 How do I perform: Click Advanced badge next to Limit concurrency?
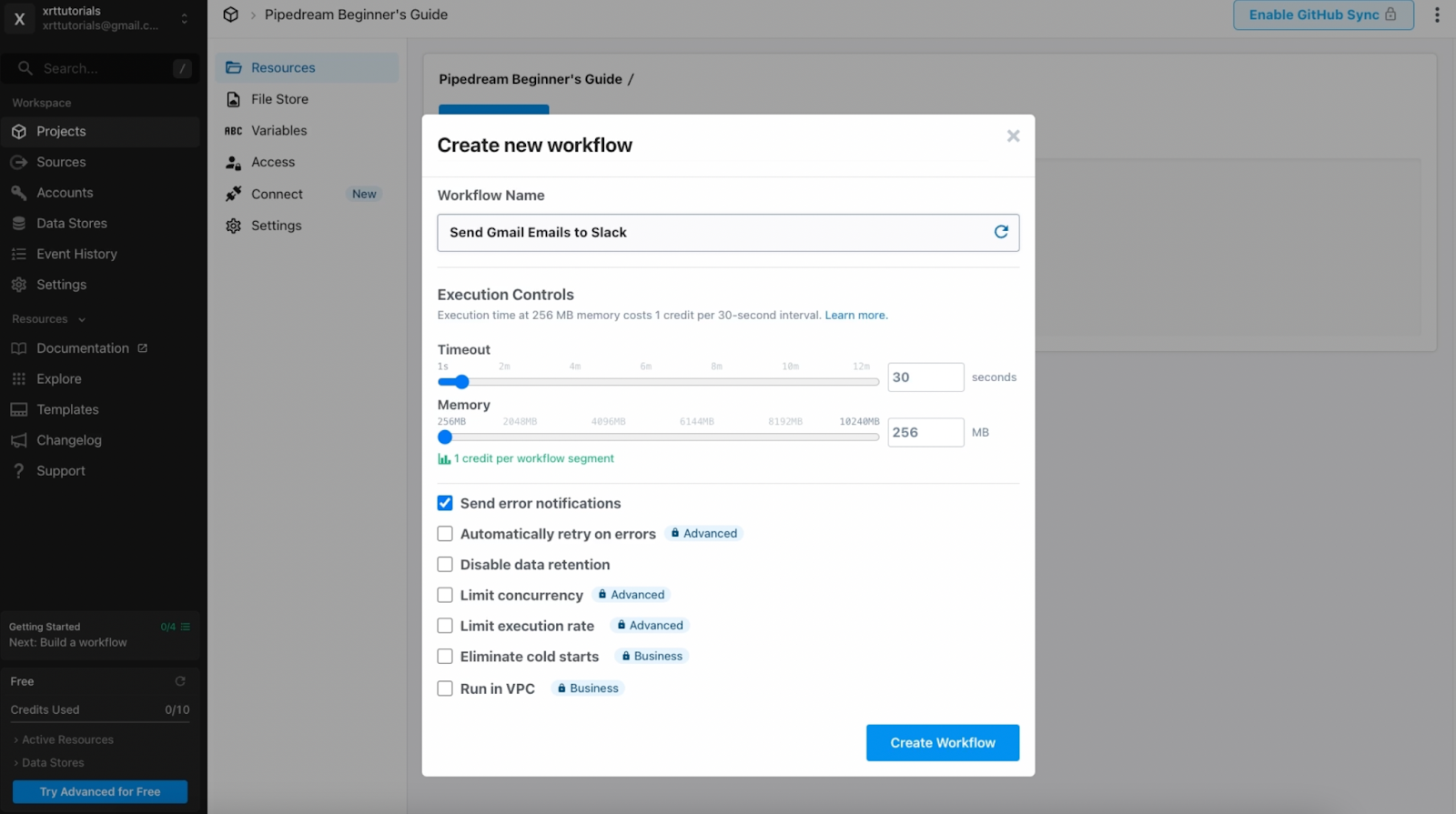point(632,595)
